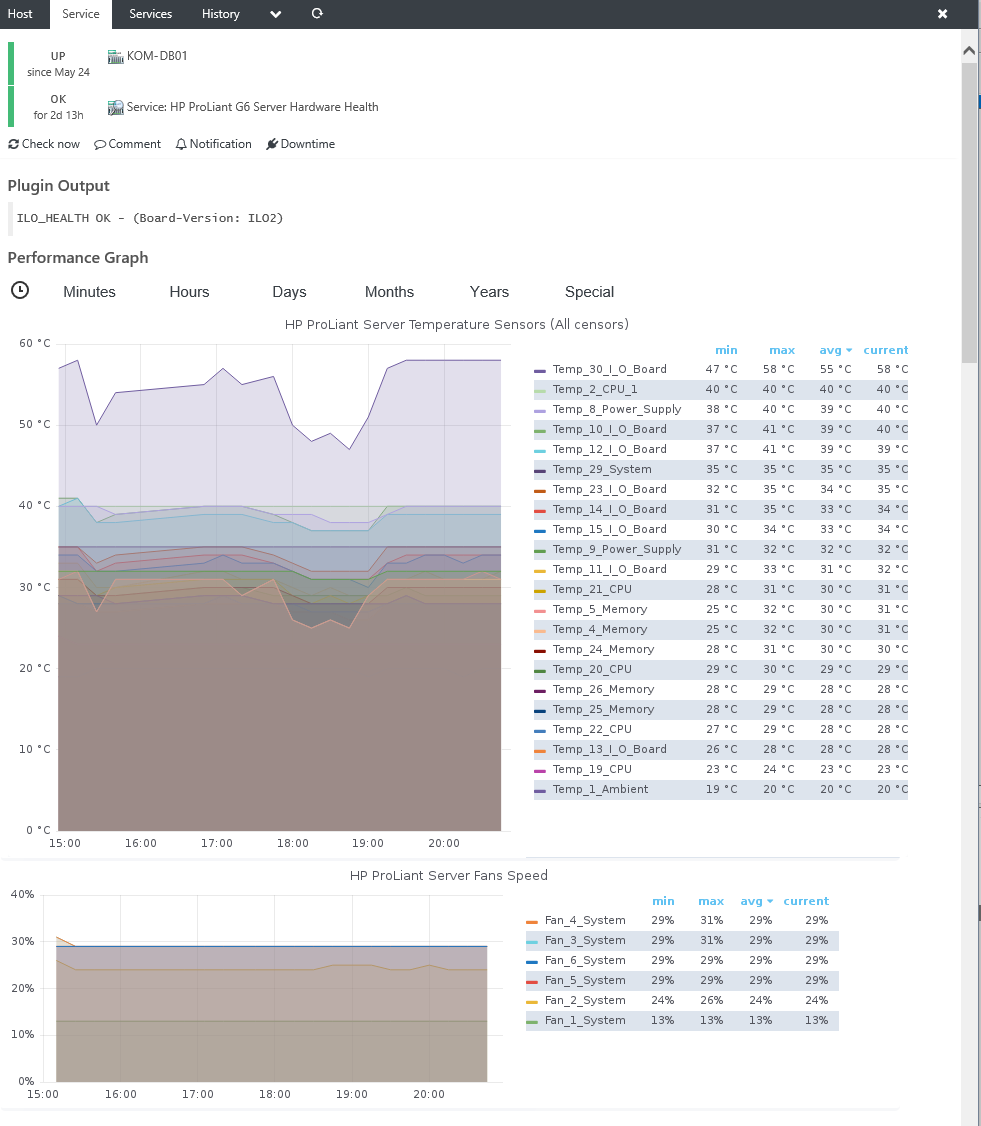This screenshot has width=981, height=1126.
Task: Click the refresh arrows icon before Check now
Action: [x=13, y=143]
